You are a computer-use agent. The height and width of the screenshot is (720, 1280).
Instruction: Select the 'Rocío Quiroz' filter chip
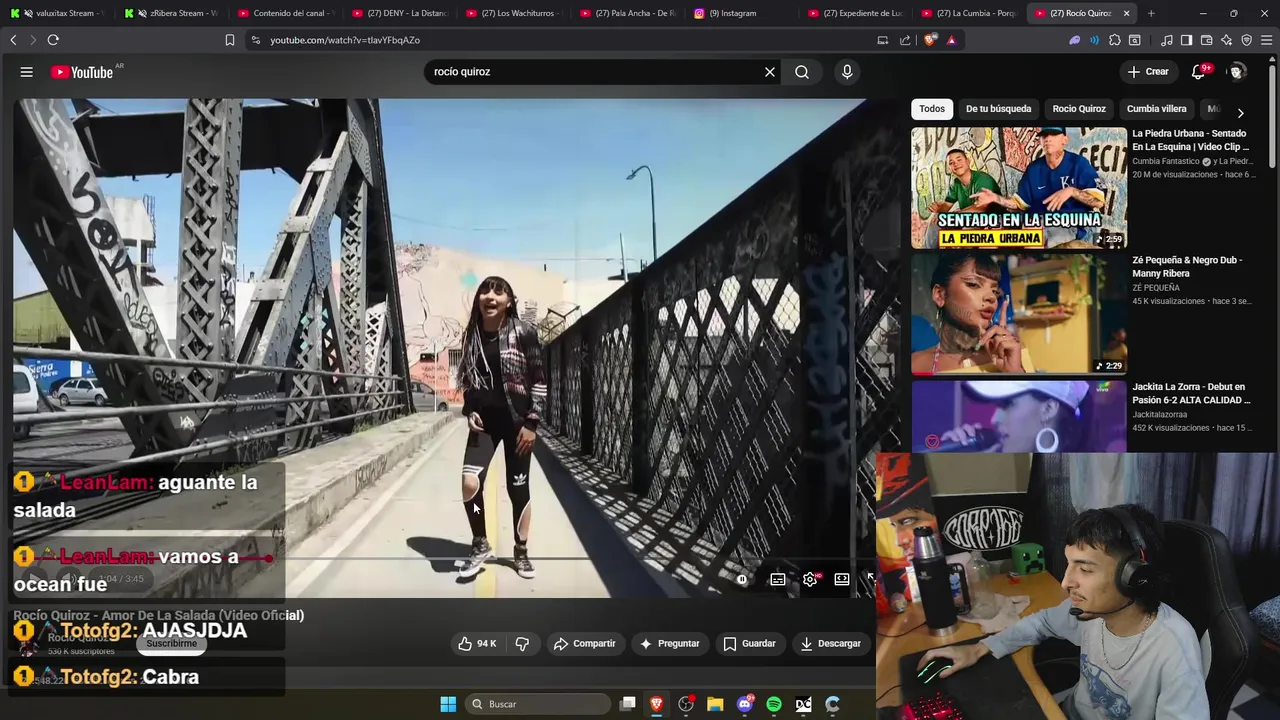[1079, 109]
